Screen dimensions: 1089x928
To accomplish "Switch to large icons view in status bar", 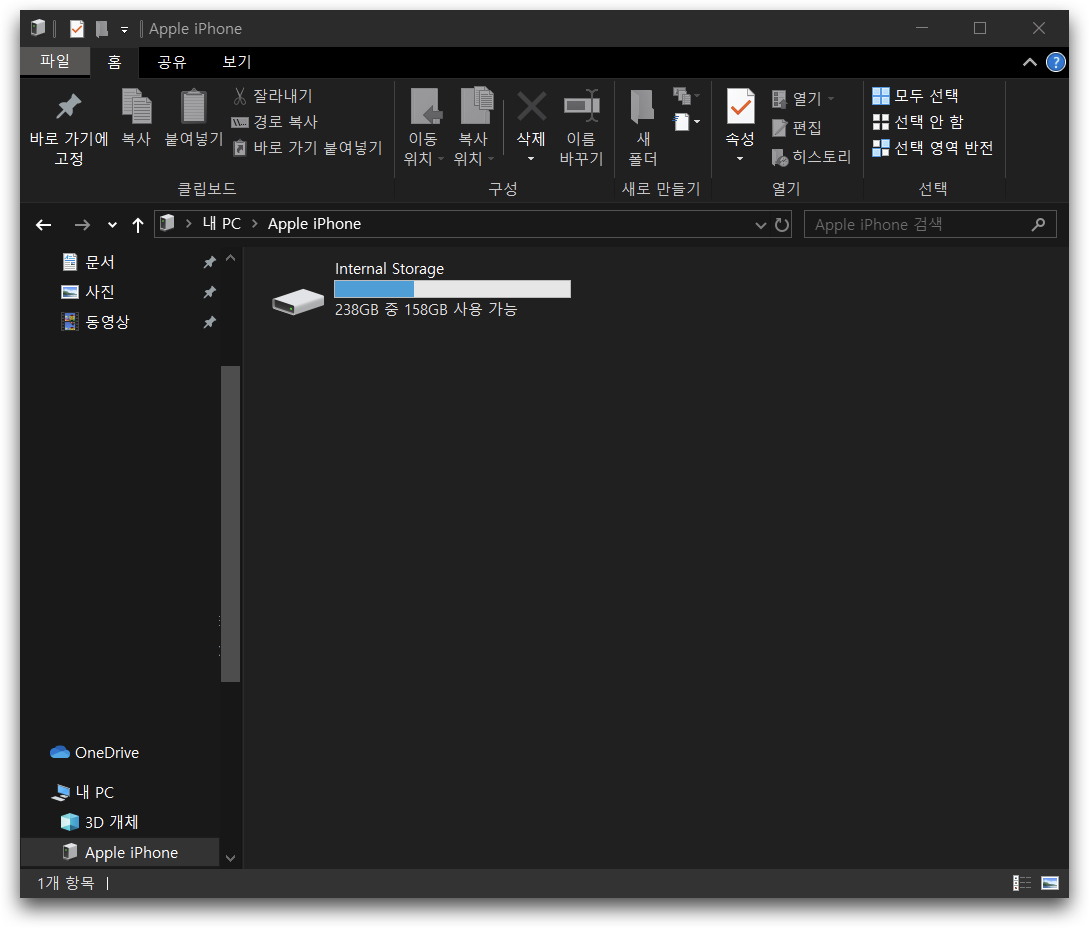I will 1050,883.
